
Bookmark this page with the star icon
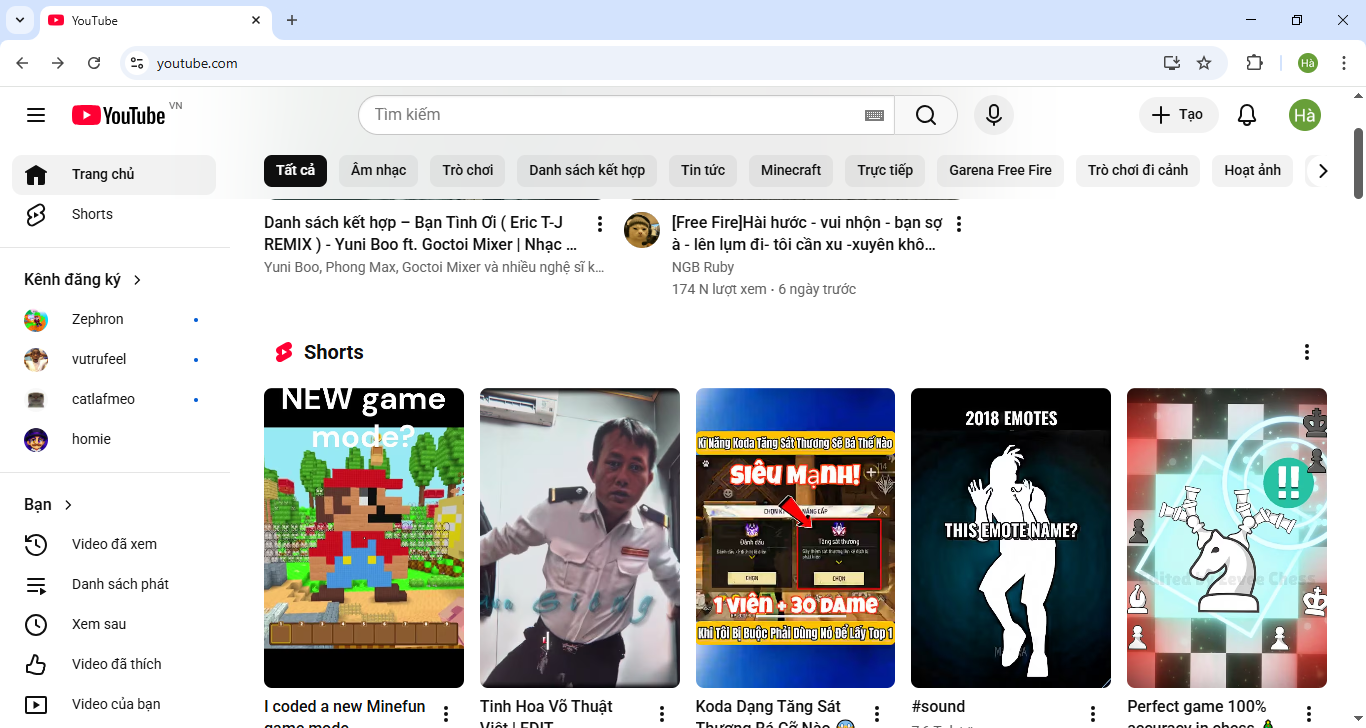[x=1204, y=63]
